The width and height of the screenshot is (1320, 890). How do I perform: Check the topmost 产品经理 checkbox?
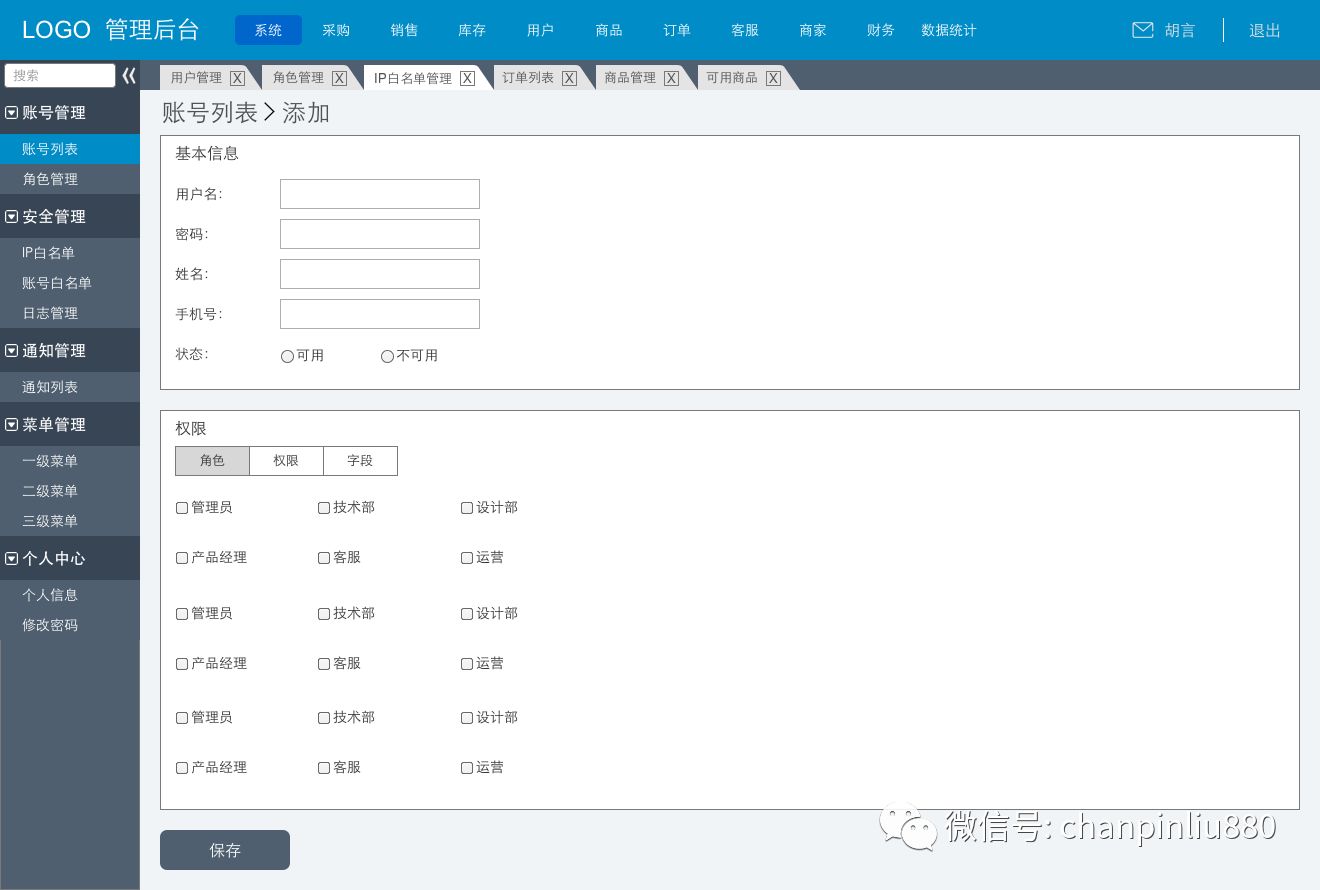(182, 558)
